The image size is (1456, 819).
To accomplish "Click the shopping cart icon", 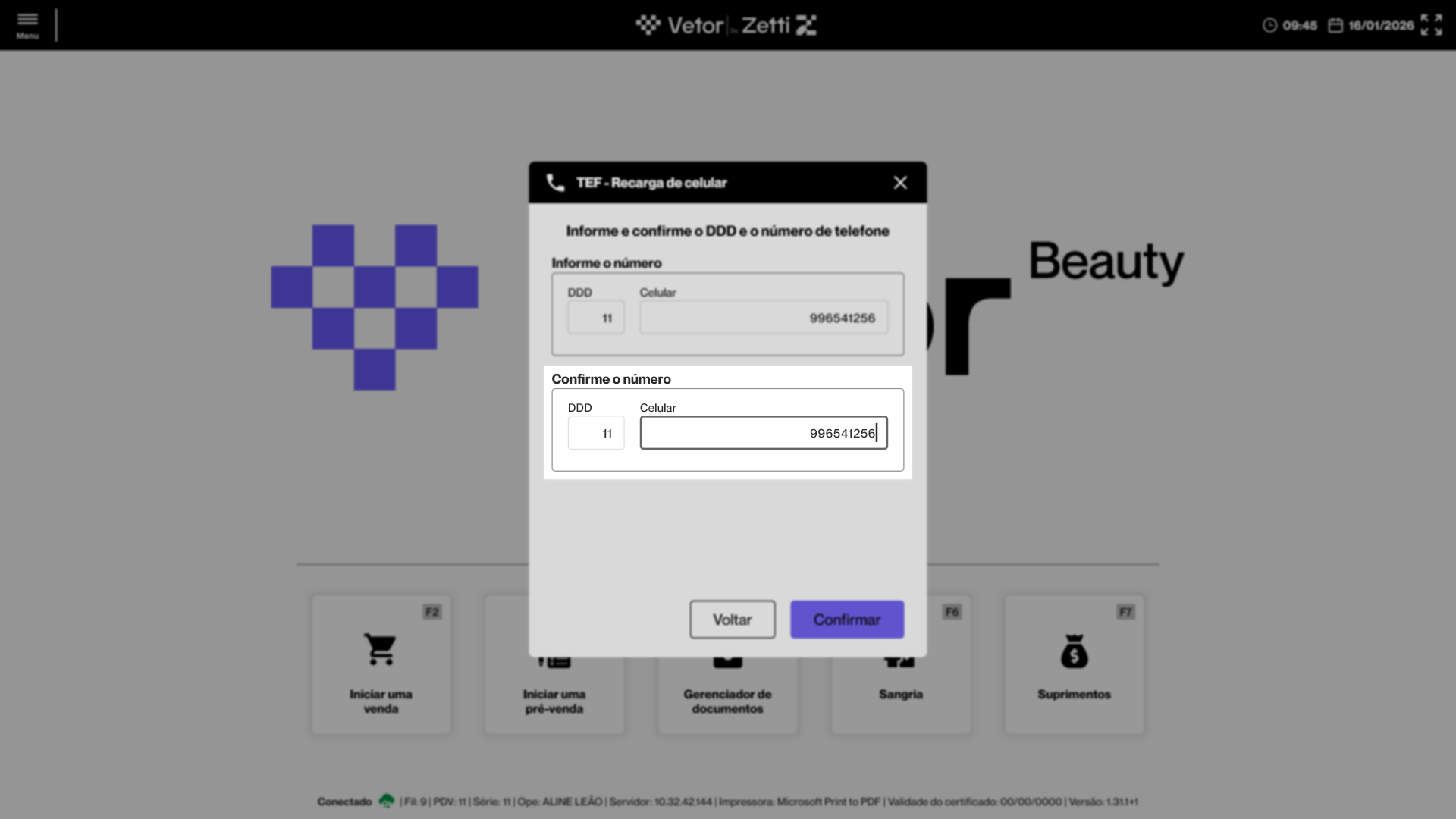I will (380, 649).
